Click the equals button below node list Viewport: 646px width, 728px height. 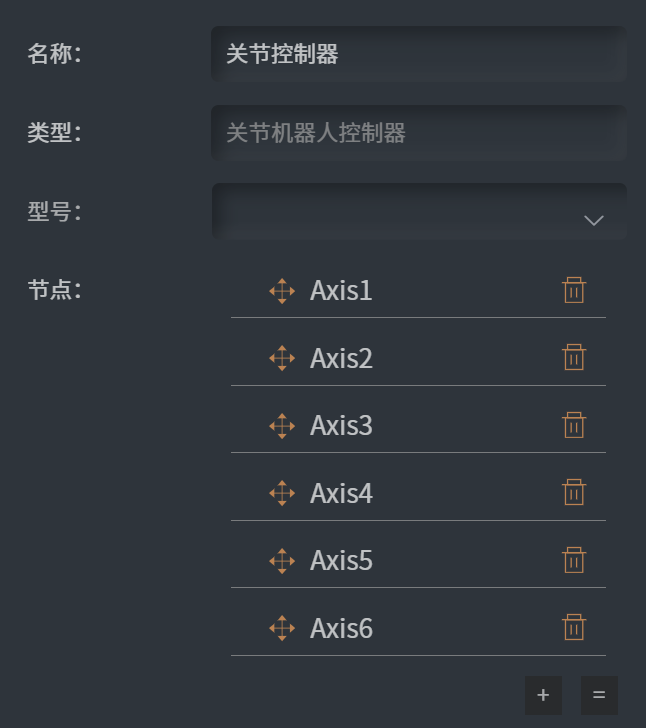599,695
